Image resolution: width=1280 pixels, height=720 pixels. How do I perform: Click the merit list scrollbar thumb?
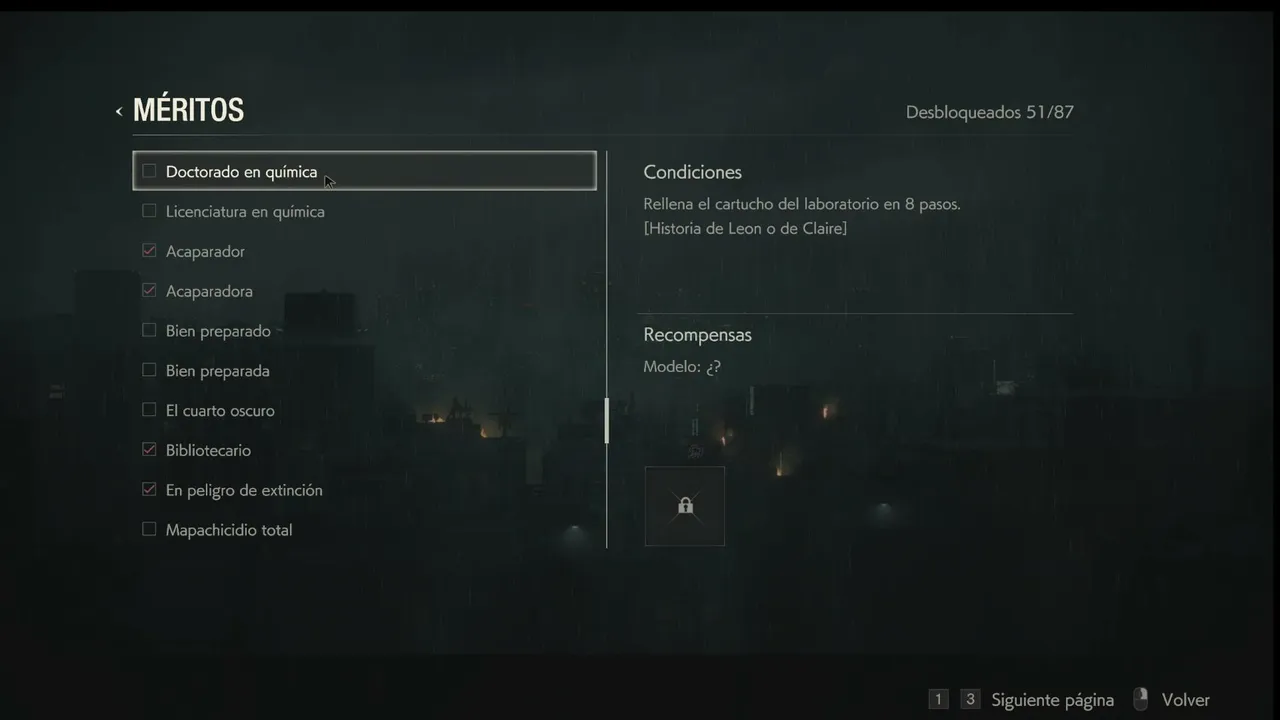[x=607, y=420]
